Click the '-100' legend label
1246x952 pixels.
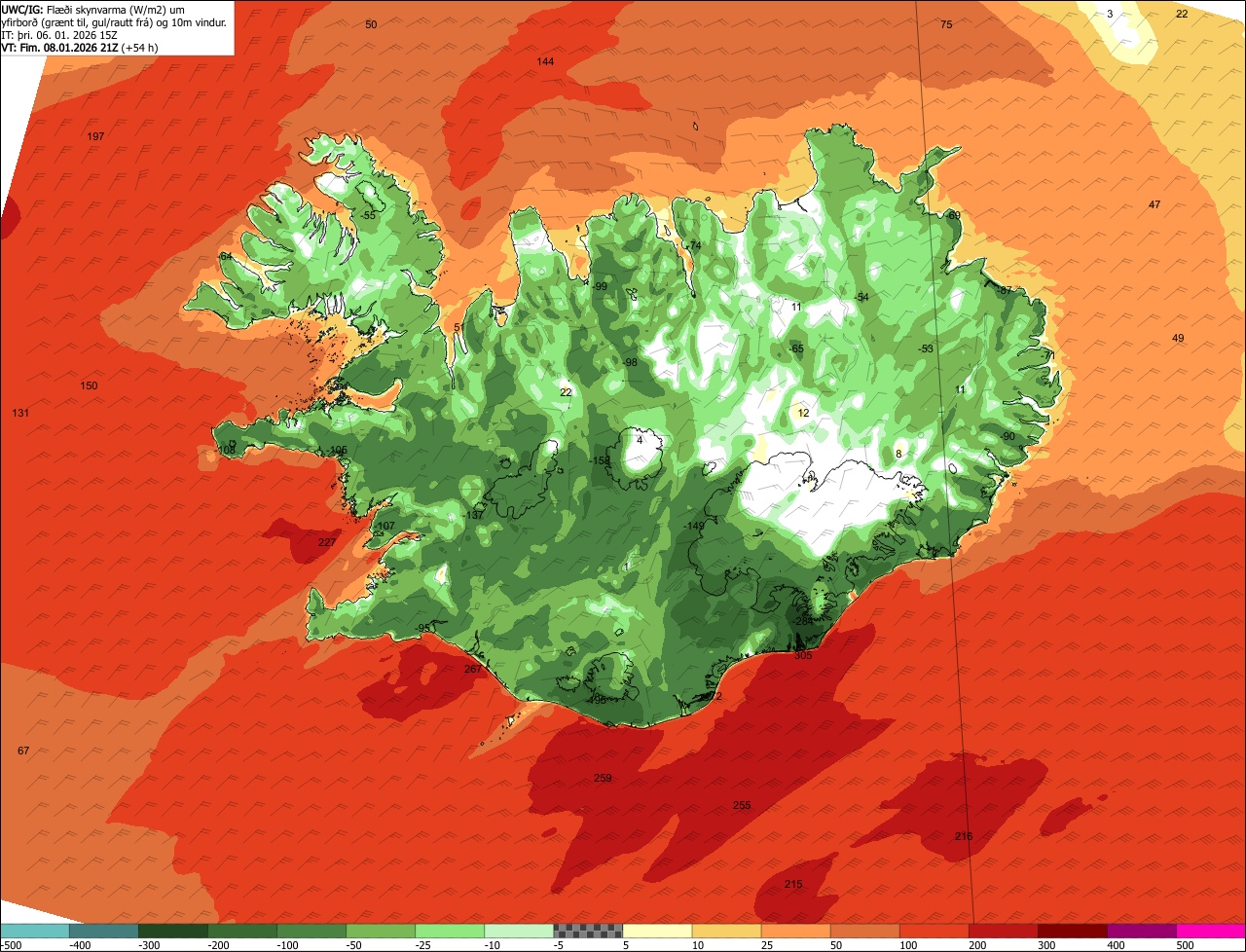[288, 945]
